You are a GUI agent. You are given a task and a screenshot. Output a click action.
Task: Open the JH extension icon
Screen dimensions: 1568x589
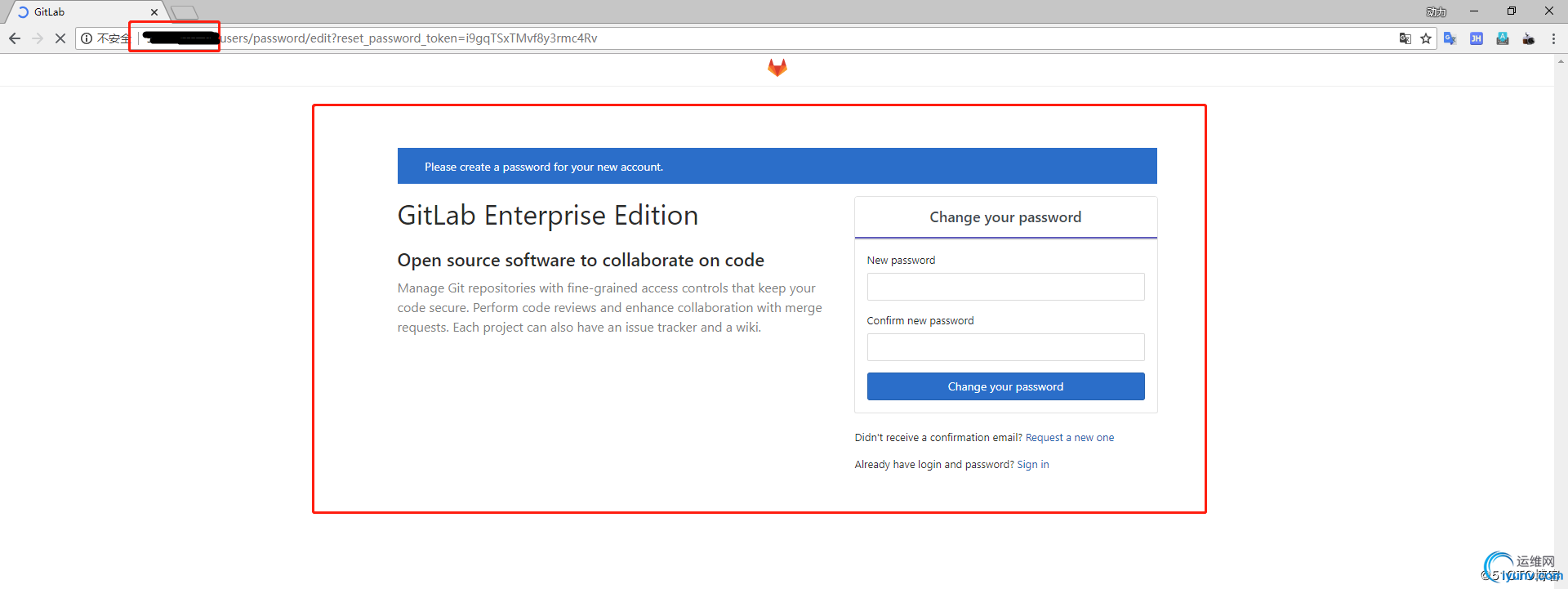[x=1477, y=38]
